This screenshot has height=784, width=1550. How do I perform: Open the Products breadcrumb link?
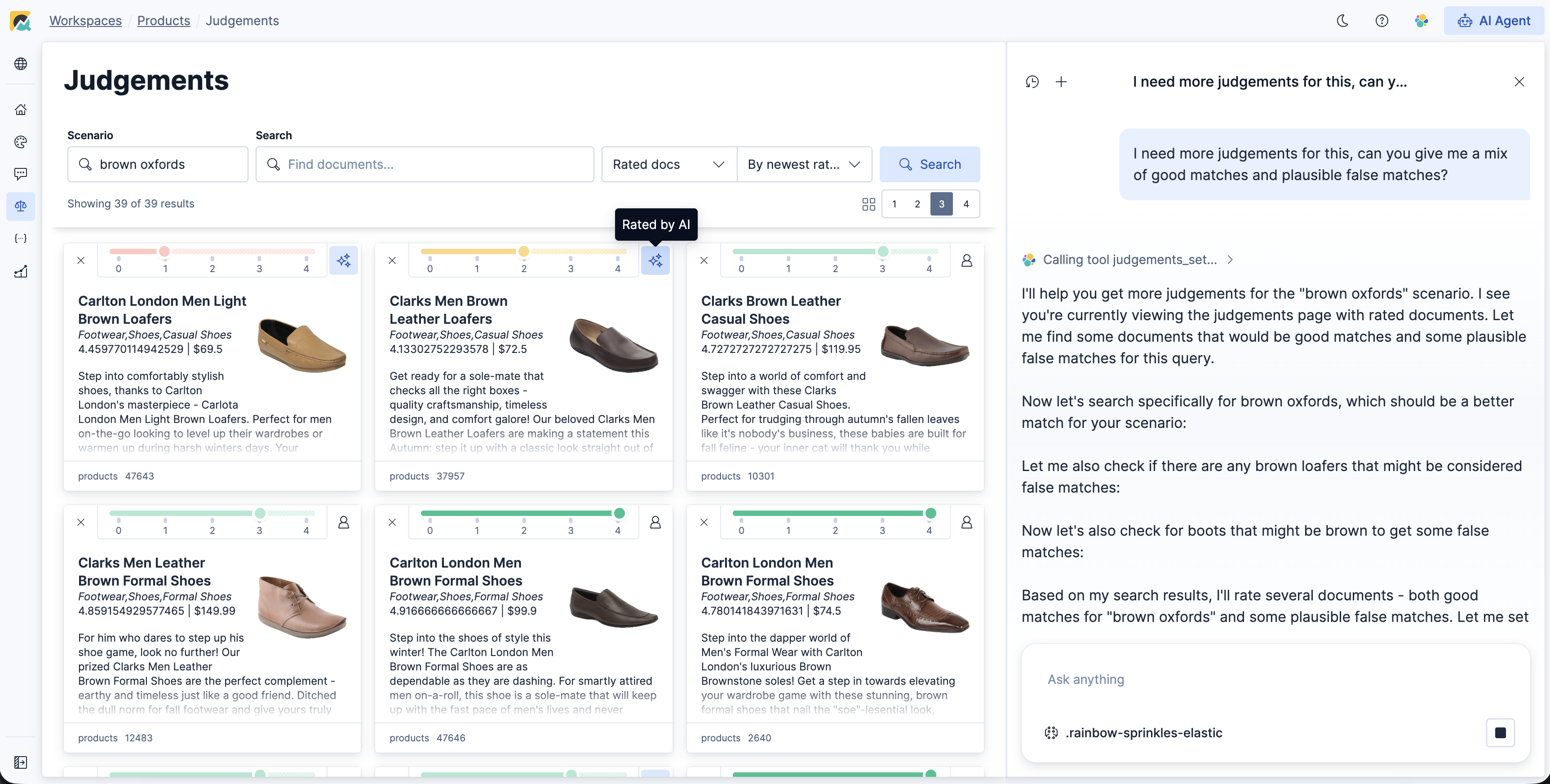click(163, 21)
